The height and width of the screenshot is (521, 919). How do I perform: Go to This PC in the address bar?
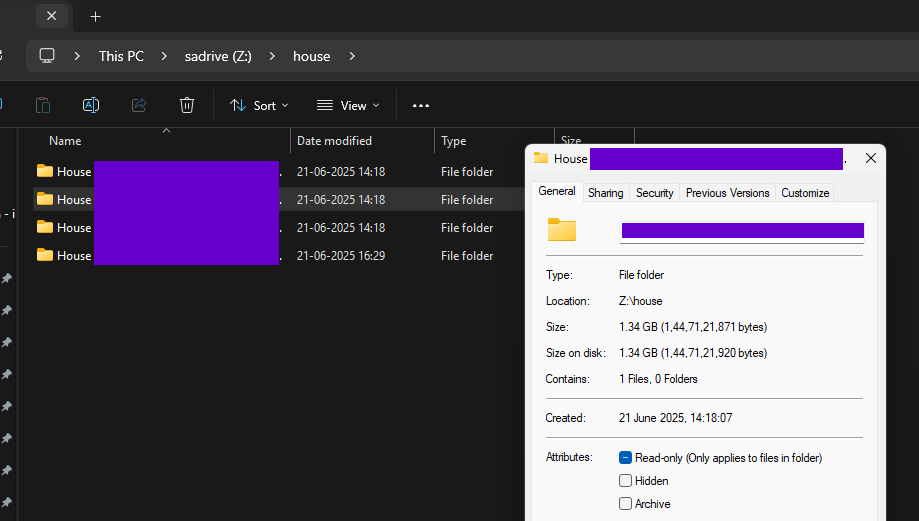click(x=121, y=56)
